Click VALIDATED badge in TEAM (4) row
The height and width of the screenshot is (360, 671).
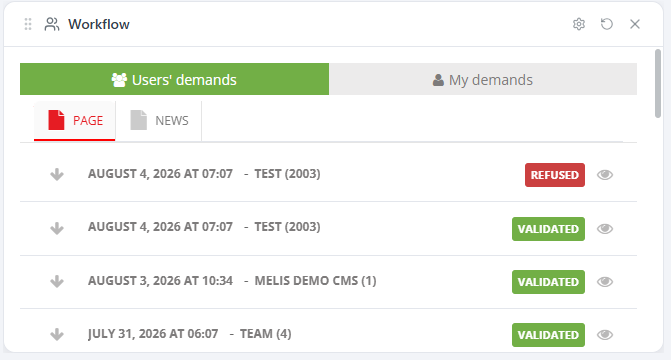[x=548, y=335]
